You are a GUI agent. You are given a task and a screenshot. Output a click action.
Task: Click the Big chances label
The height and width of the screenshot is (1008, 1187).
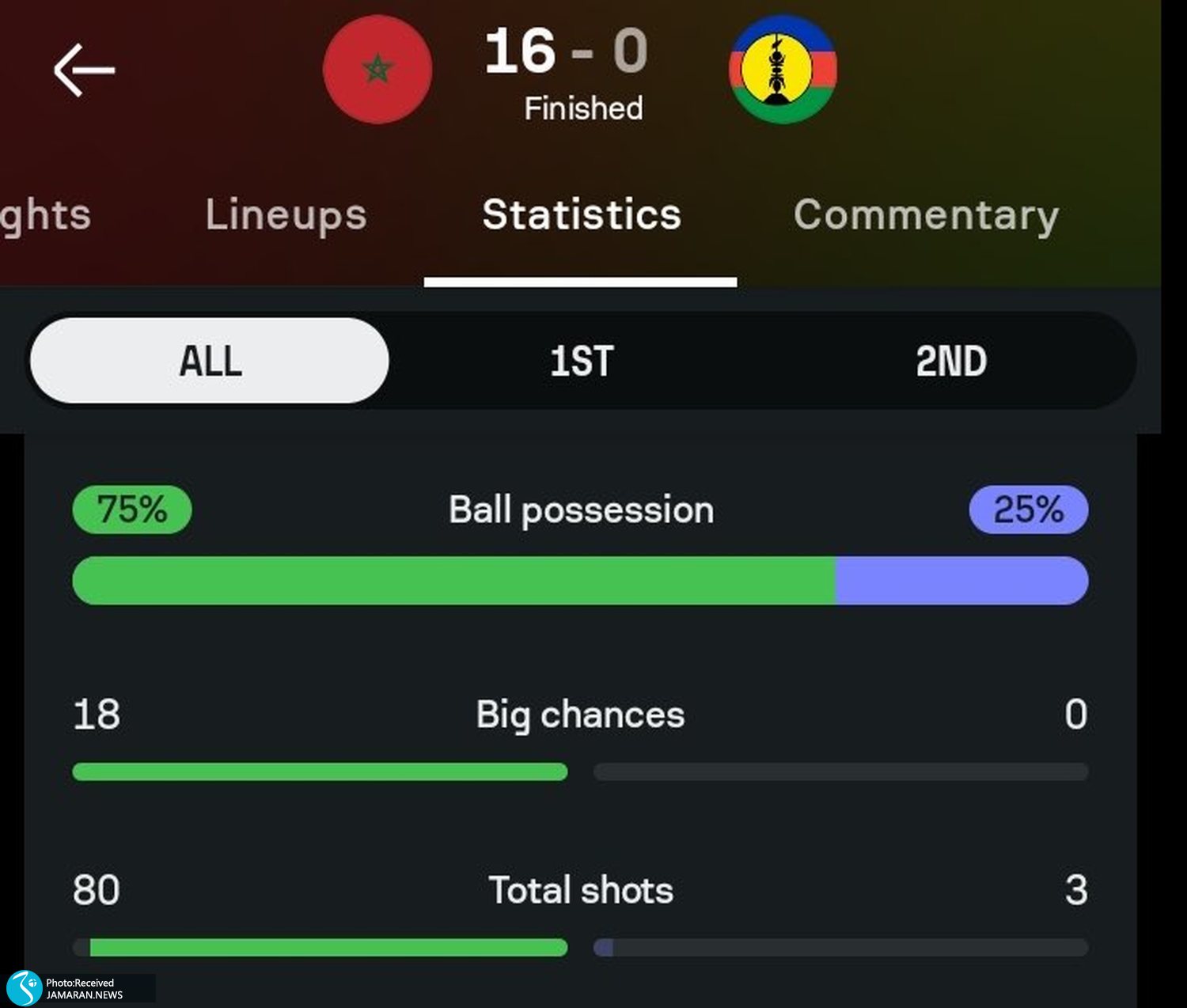tap(580, 714)
